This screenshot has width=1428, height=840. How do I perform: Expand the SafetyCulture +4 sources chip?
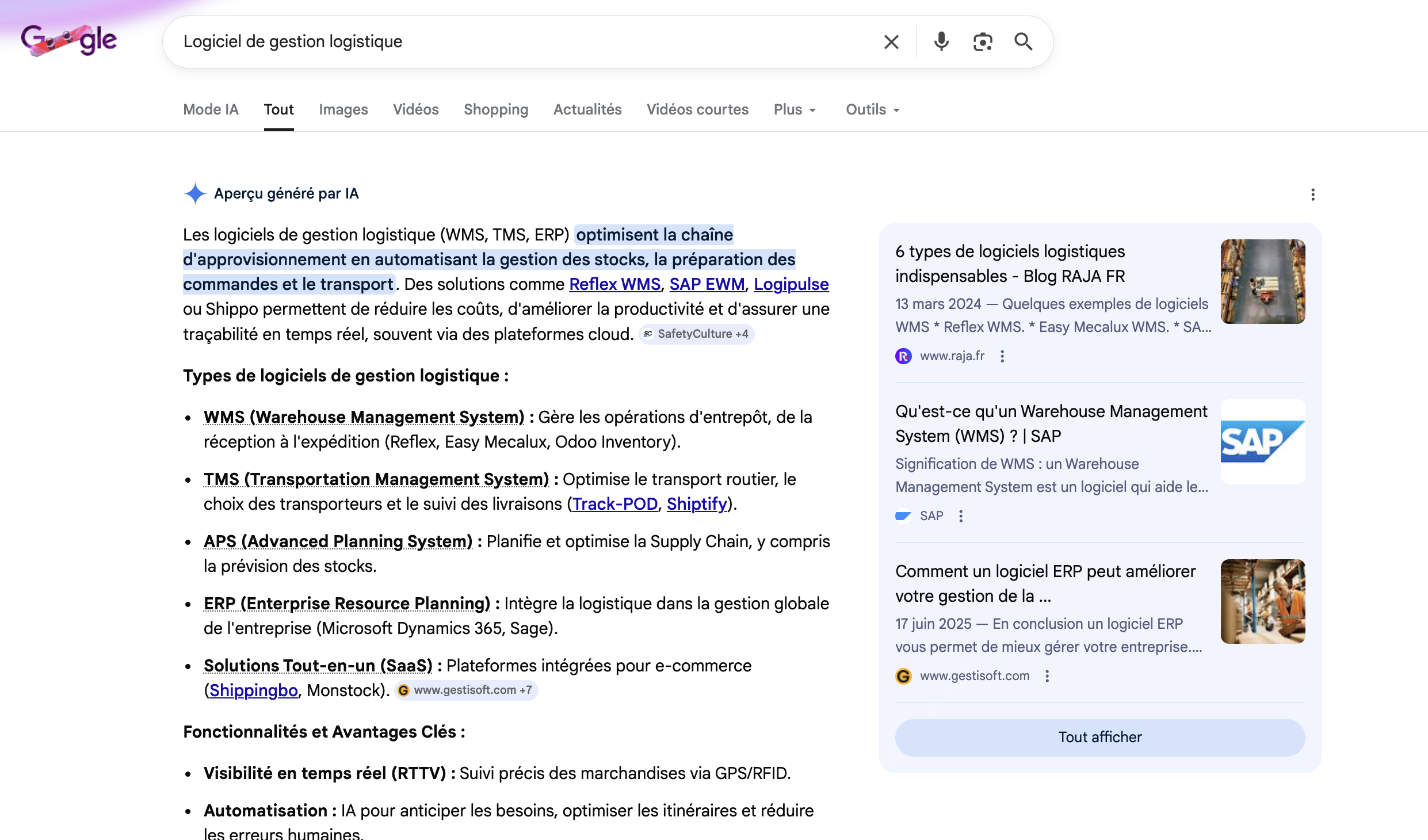click(696, 334)
